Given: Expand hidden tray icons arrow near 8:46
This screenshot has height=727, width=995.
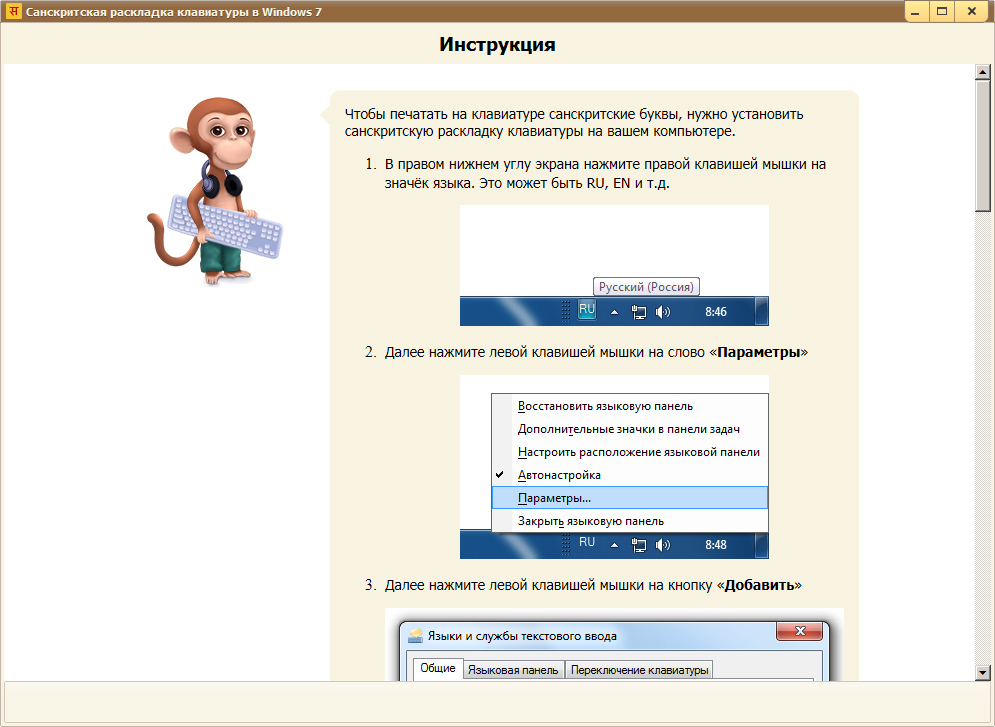Looking at the screenshot, I should [615, 312].
